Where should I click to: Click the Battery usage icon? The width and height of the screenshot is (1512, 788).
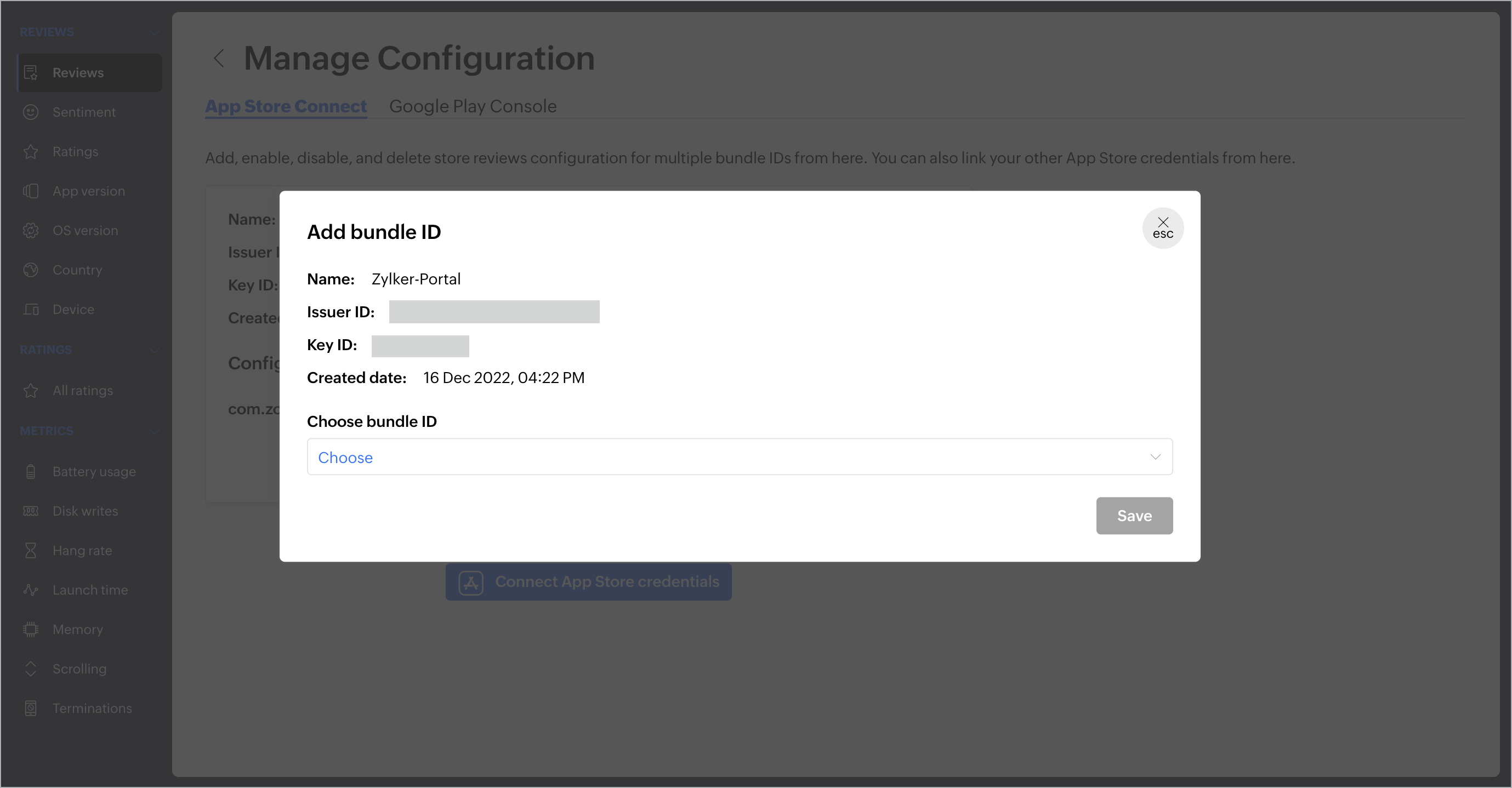31,472
